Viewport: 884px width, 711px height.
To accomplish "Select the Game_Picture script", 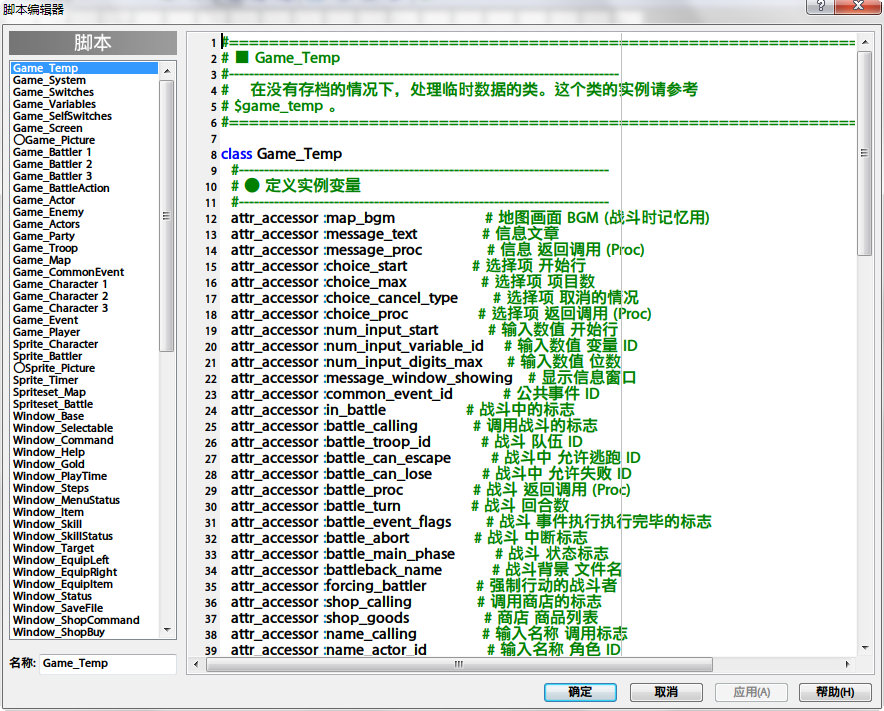I will click(55, 140).
